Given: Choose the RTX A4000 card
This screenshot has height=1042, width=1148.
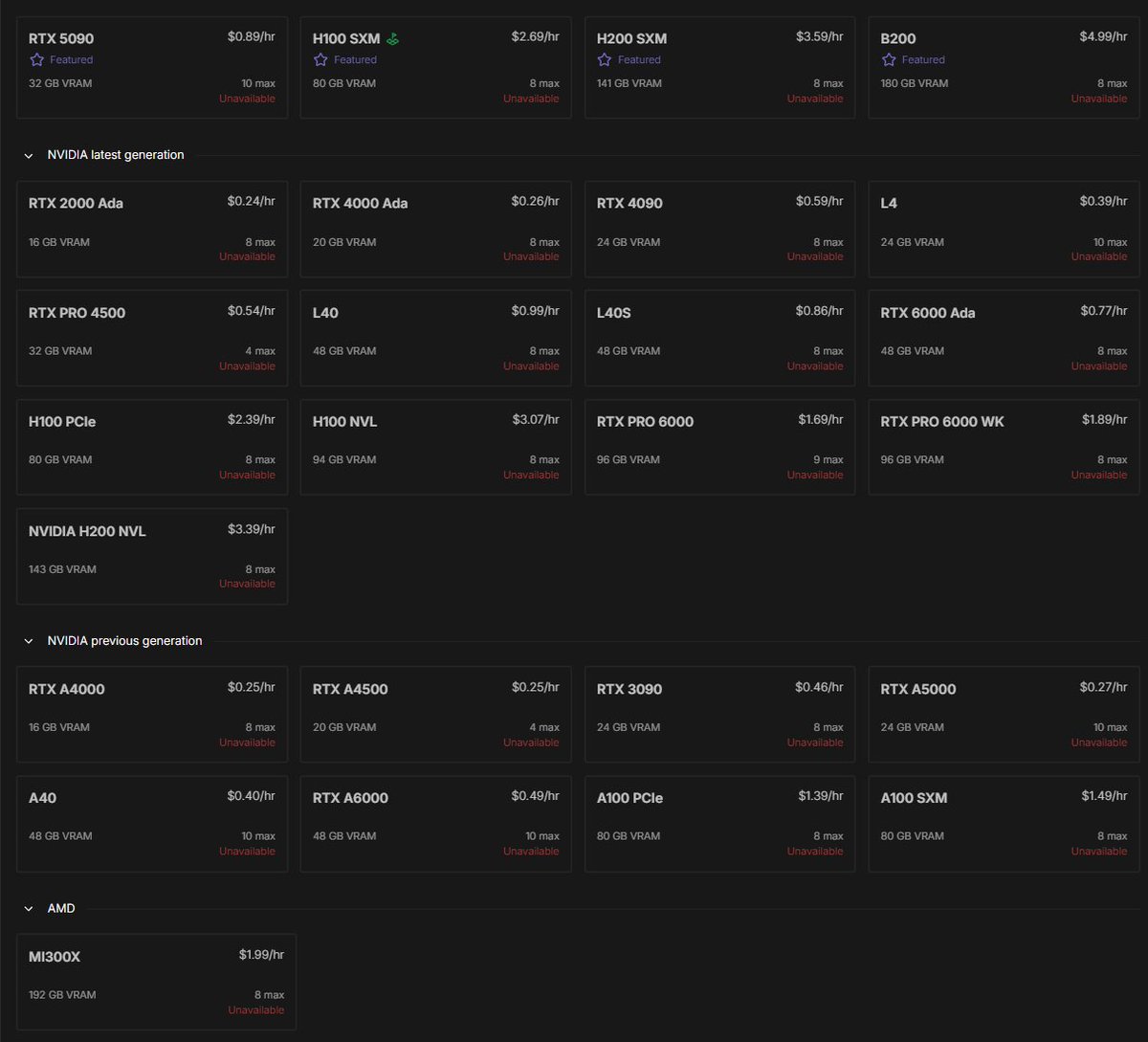Looking at the screenshot, I should pos(152,715).
